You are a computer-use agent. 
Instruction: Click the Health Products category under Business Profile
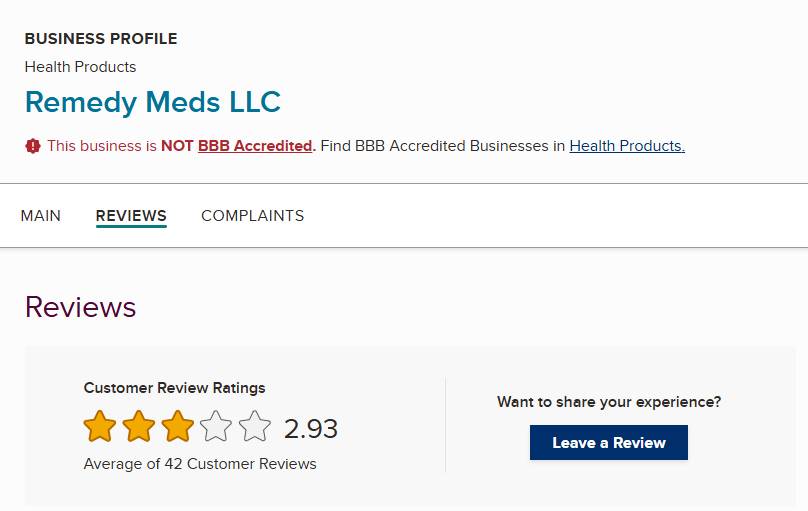pyautogui.click(x=81, y=67)
